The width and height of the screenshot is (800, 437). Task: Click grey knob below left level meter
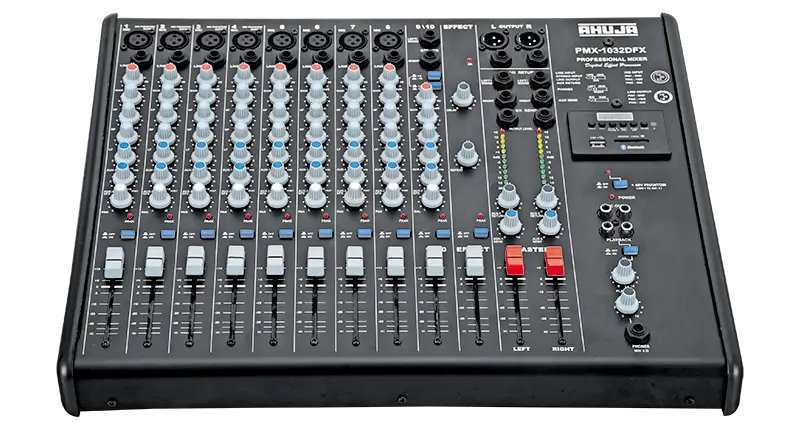[x=508, y=196]
